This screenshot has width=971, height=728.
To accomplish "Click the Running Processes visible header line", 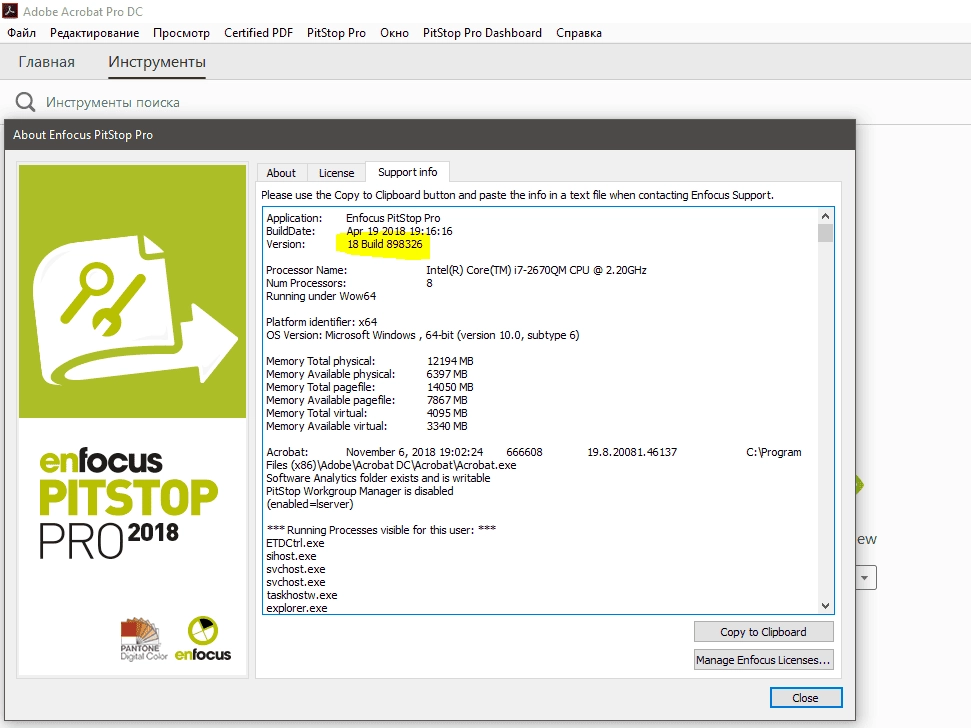I will (x=381, y=530).
